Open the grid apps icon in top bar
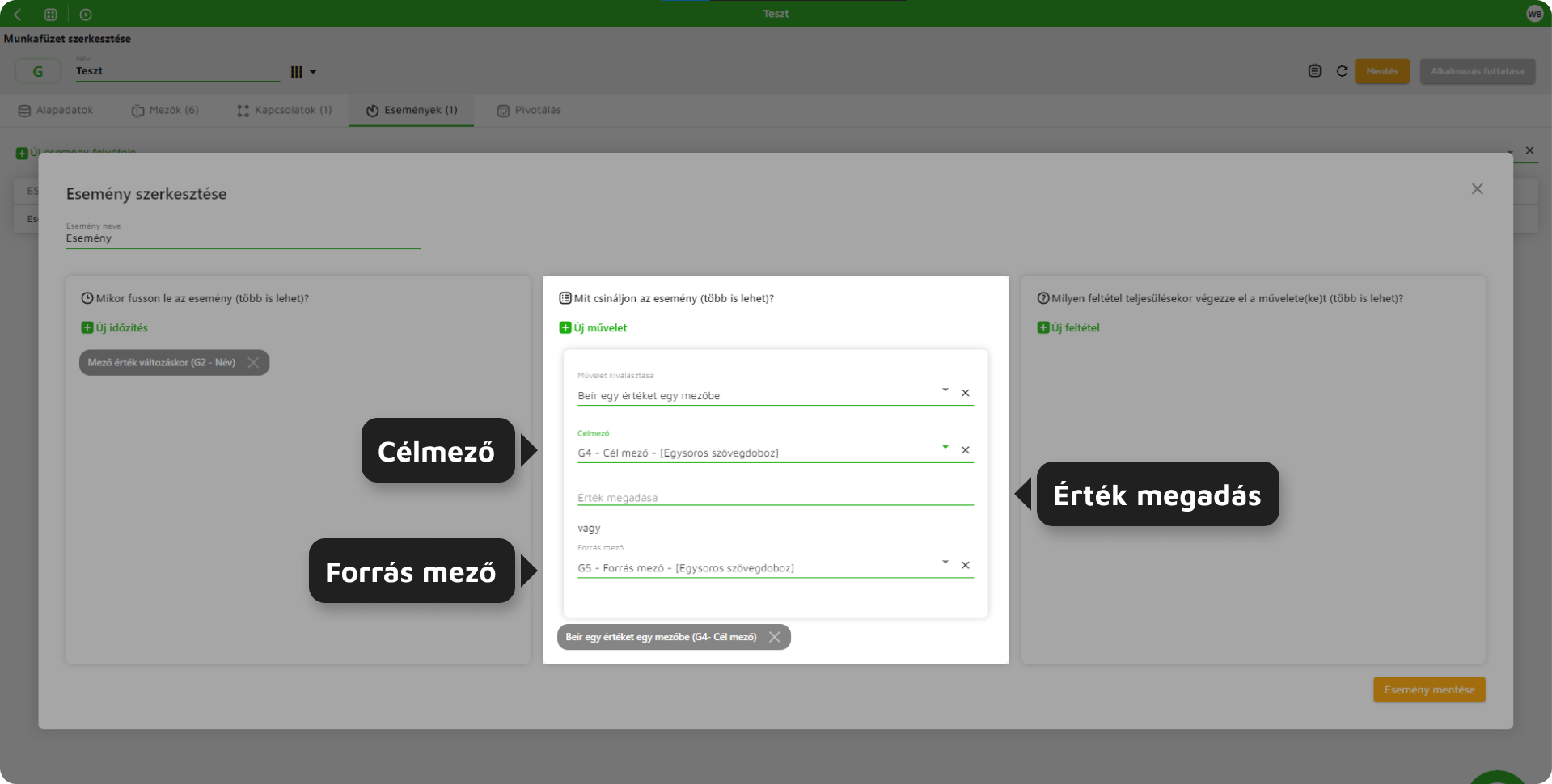1552x784 pixels. (x=50, y=14)
